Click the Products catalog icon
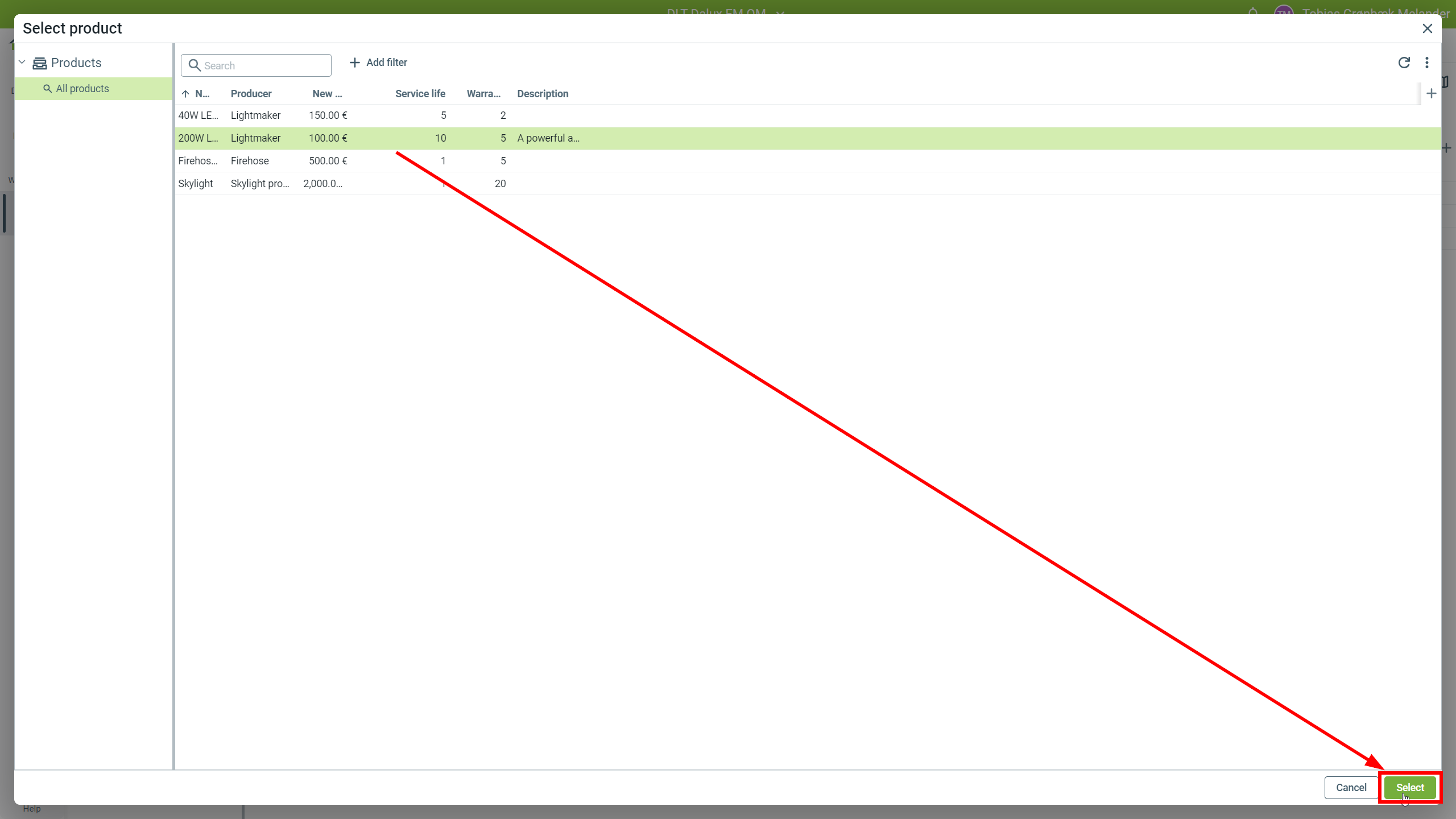The image size is (1456, 819). tap(39, 63)
